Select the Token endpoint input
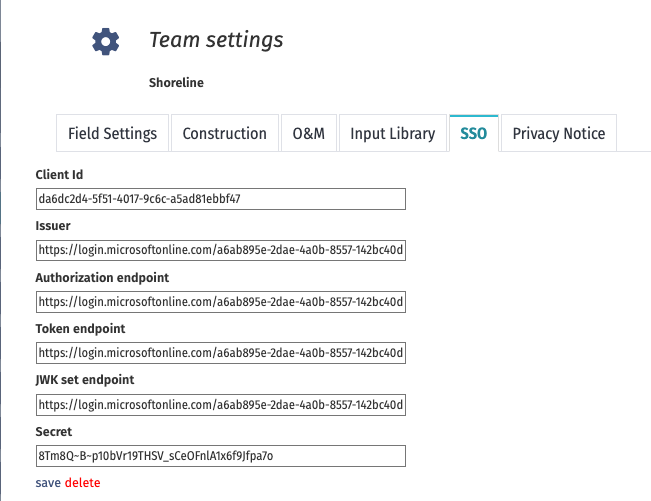Screen dimensions: 651x501 click(221, 353)
